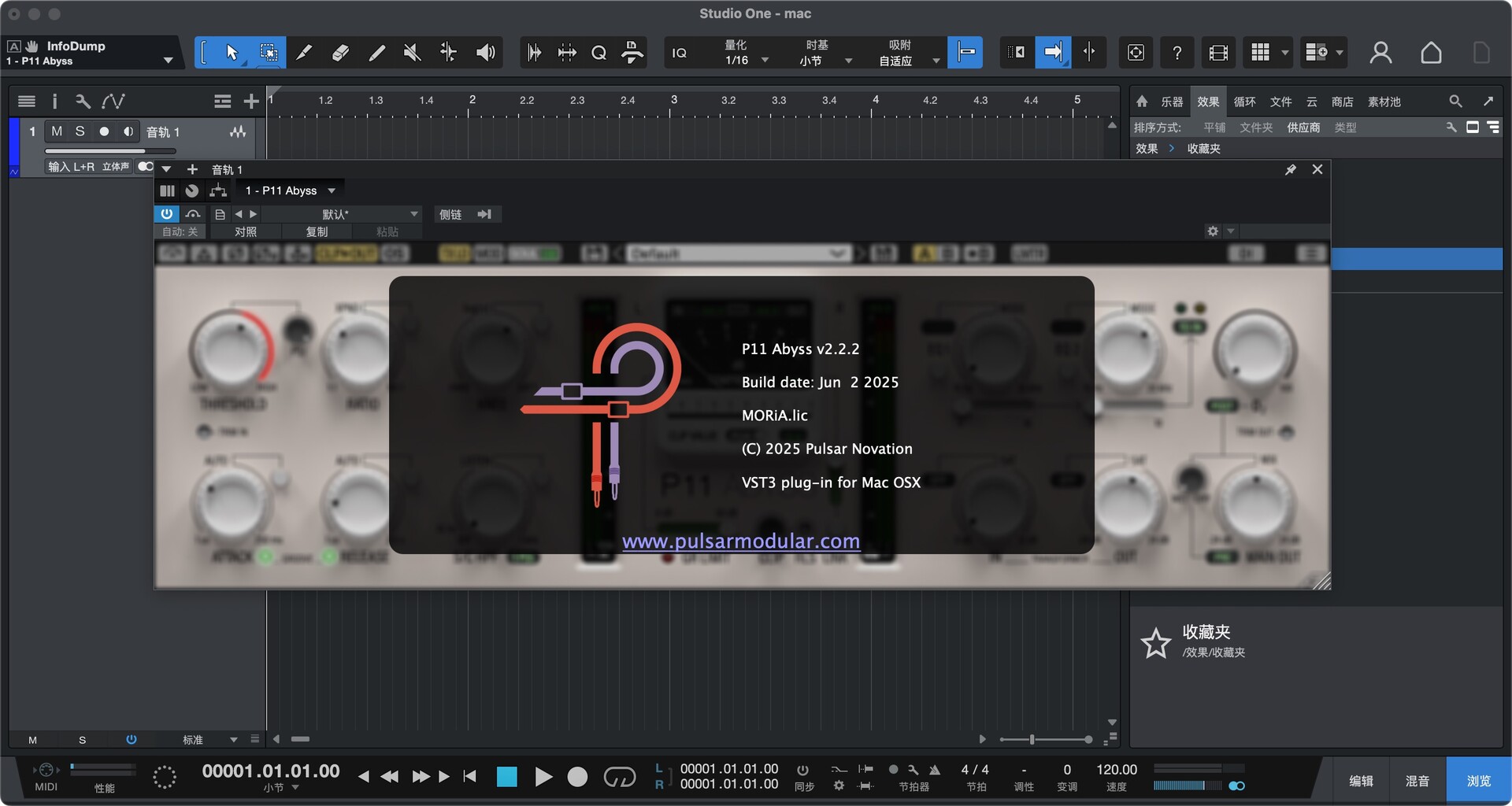This screenshot has width=1512, height=806.
Task: Arm record on track 音轨 1
Action: [x=104, y=131]
